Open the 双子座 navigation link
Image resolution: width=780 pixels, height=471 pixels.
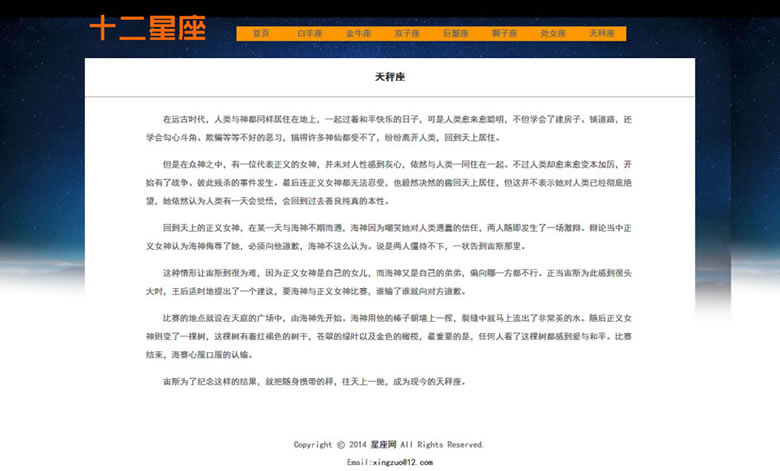click(407, 33)
